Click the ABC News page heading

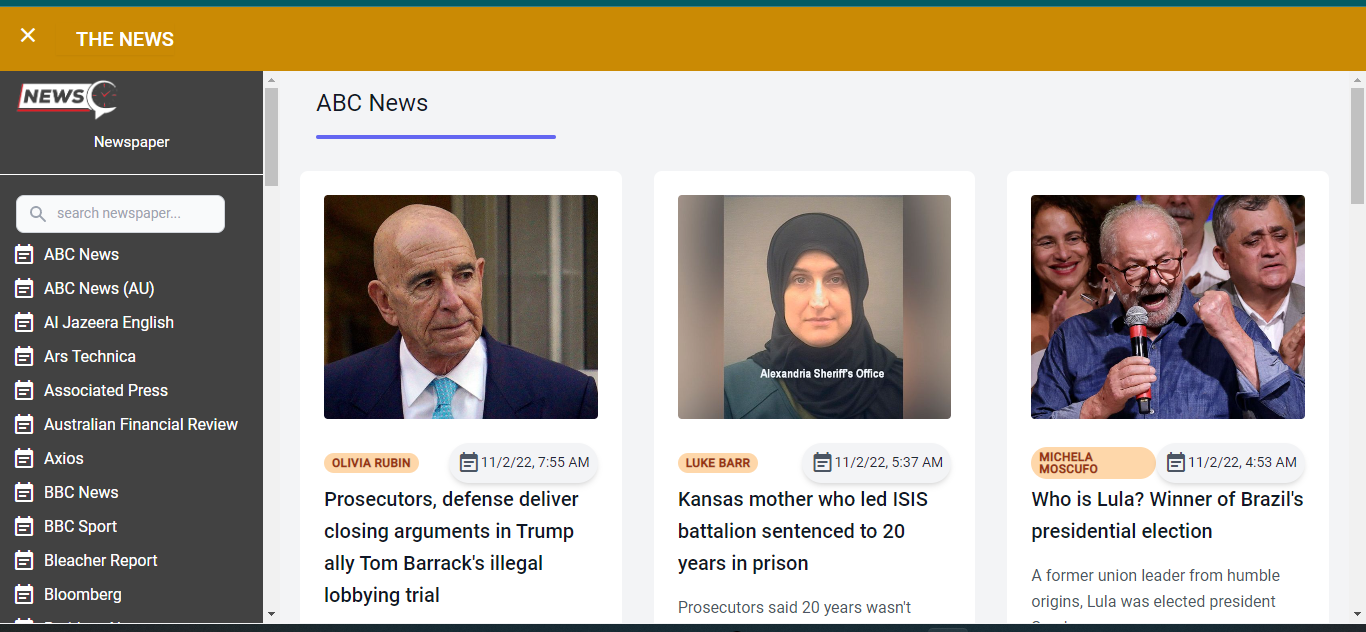tap(372, 103)
